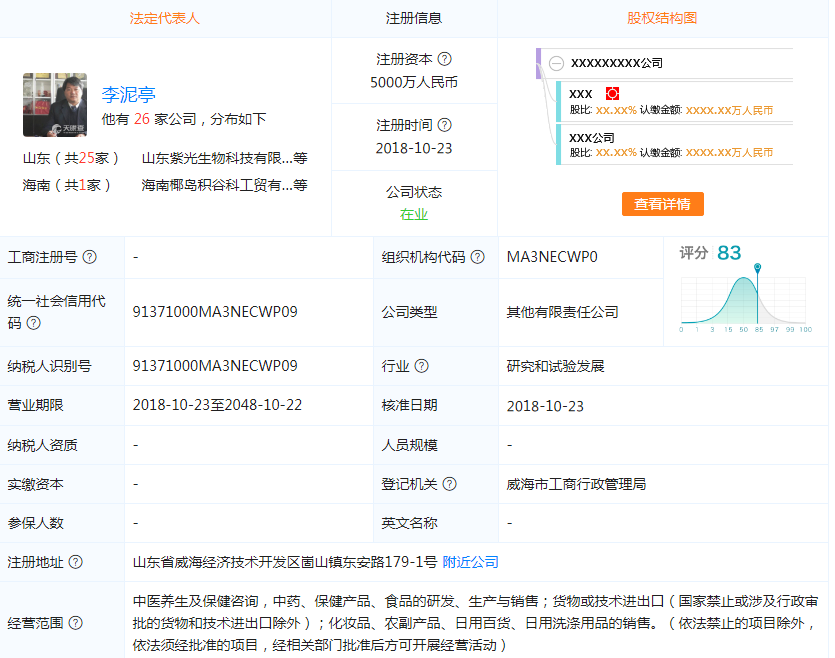Click help icon beside 注册地址
Screen dimensions: 835x658
[x=76, y=562]
